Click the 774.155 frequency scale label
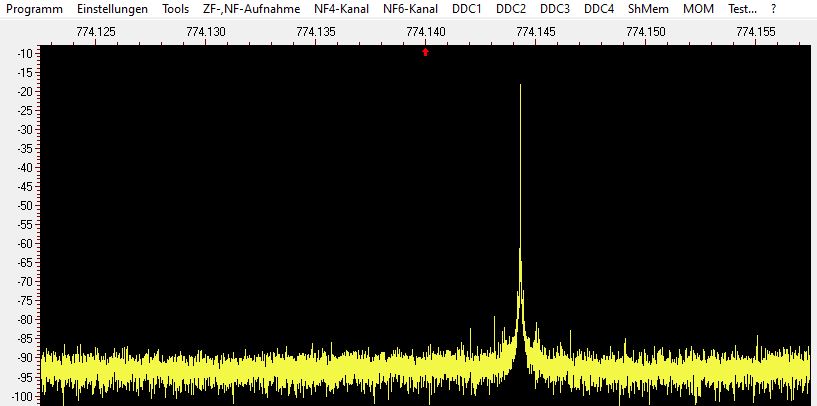 click(756, 32)
